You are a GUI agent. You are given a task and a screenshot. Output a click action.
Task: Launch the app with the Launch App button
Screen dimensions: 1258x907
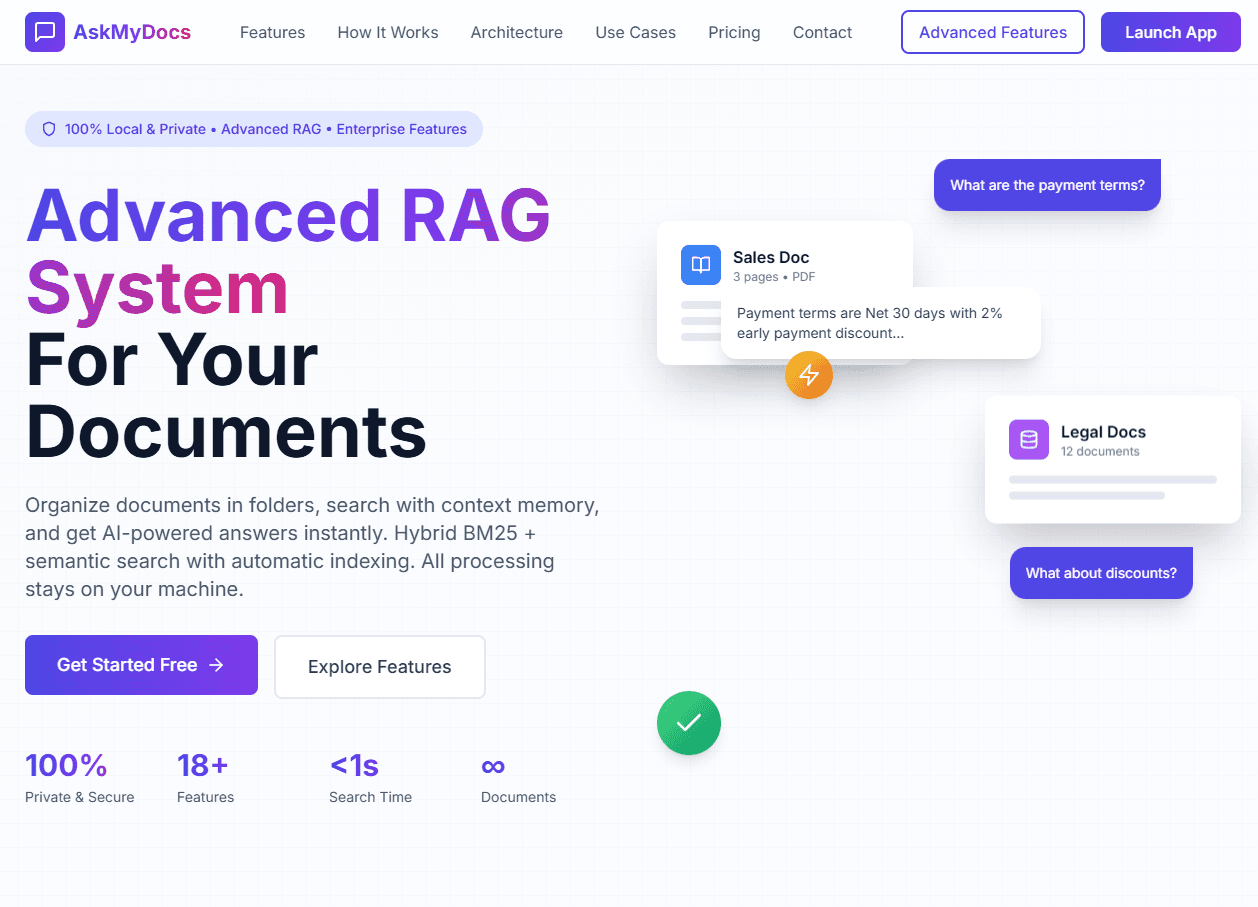1170,32
